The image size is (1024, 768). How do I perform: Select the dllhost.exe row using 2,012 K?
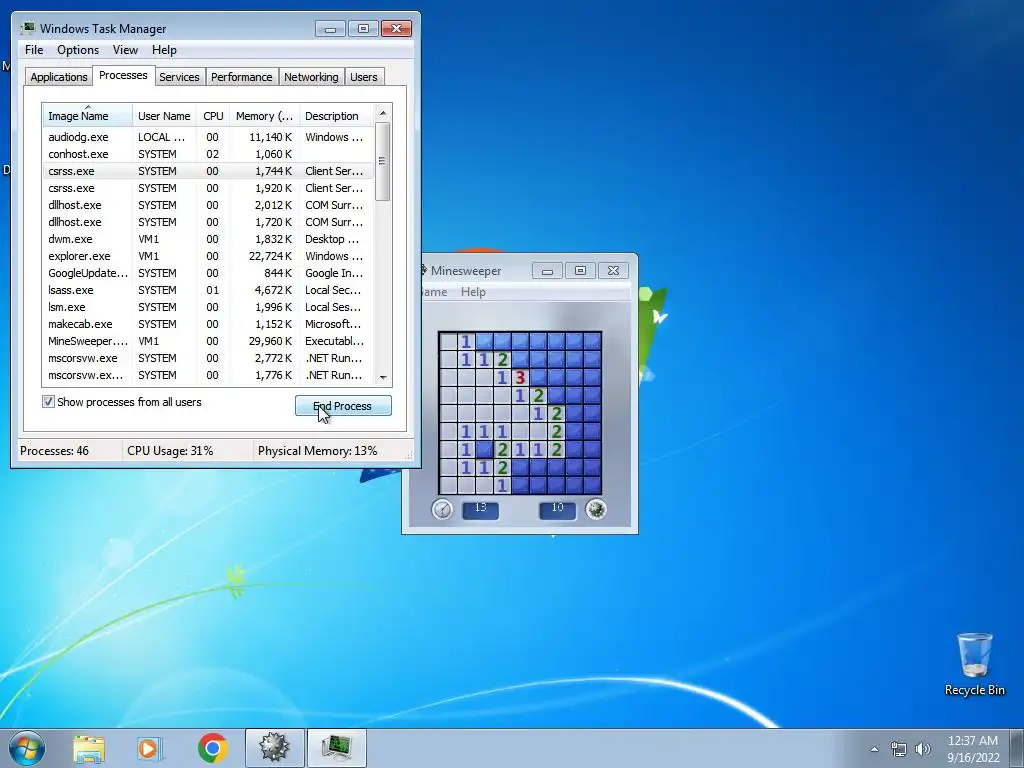tap(208, 205)
